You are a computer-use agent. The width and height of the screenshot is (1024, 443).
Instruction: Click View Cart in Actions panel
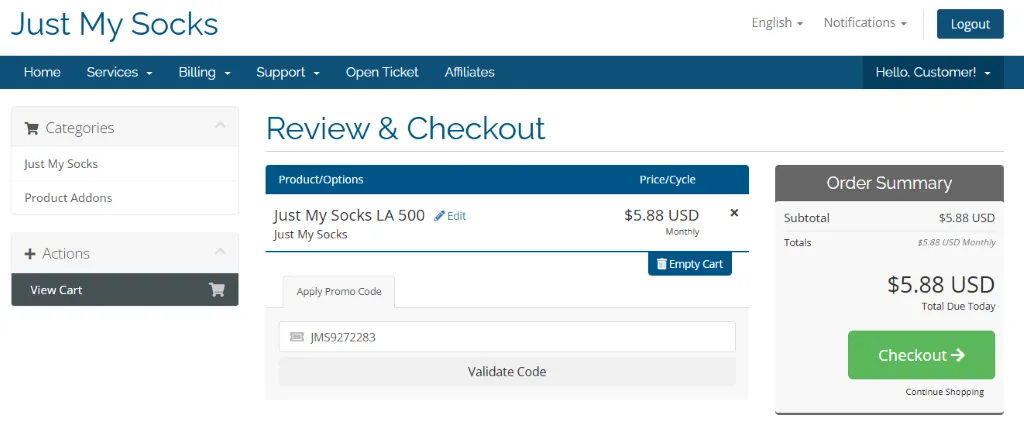coord(125,289)
